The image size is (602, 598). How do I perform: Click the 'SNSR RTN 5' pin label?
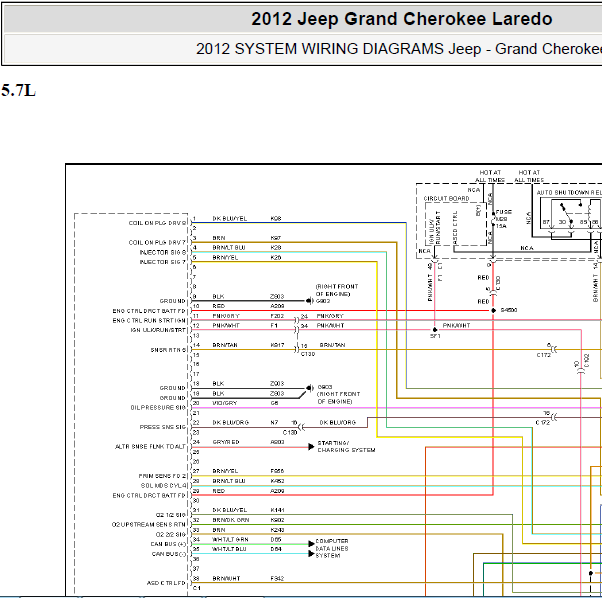pos(169,350)
